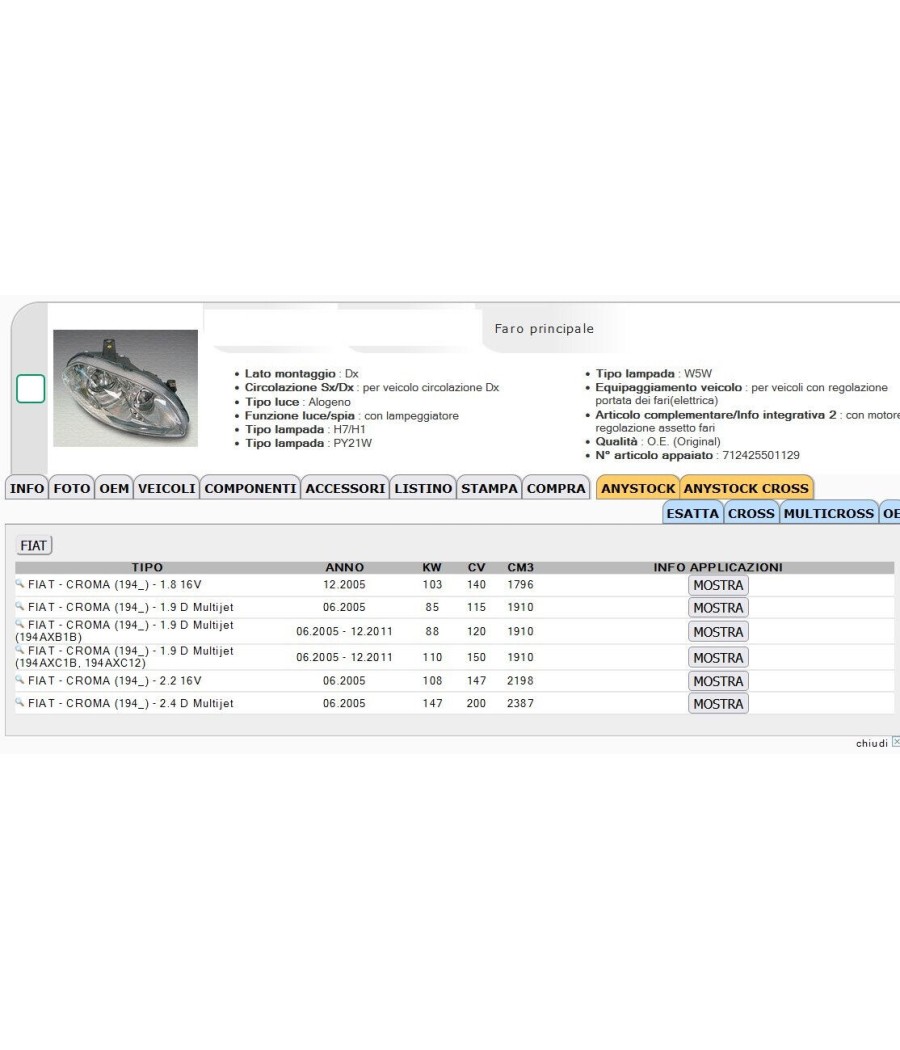Click the chiudi link
The image size is (900, 1050).
pos(871,743)
